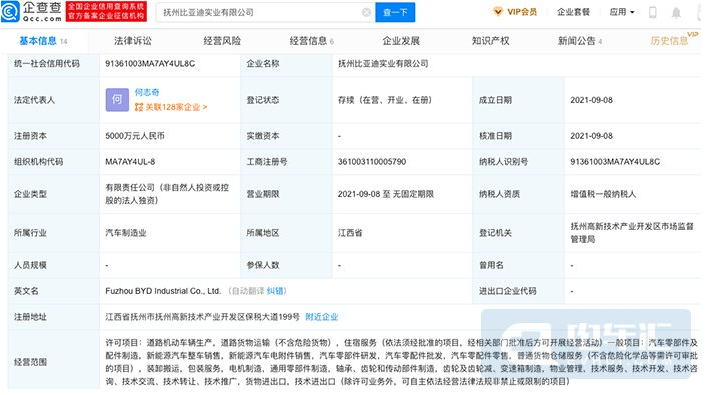Image resolution: width=705 pixels, height=395 pixels.
Task: Select industry value 汽车制造业
Action: pyautogui.click(x=126, y=233)
